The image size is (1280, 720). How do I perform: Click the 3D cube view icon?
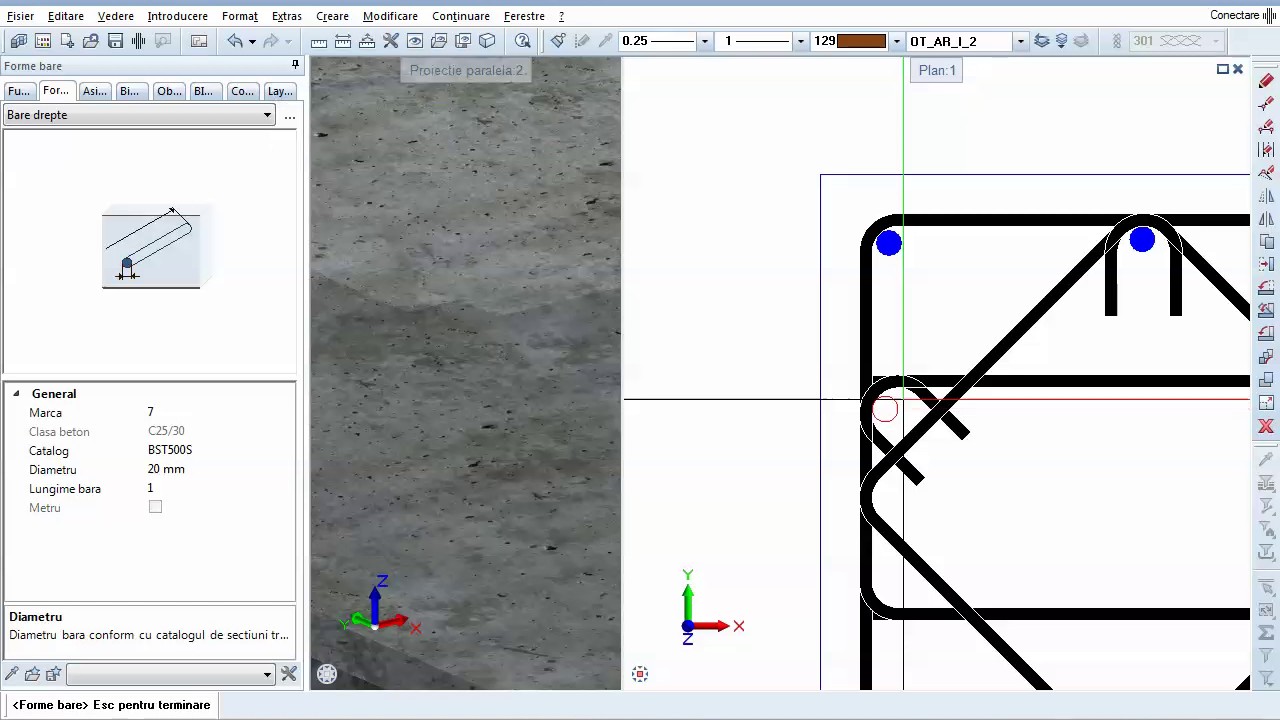pos(487,41)
